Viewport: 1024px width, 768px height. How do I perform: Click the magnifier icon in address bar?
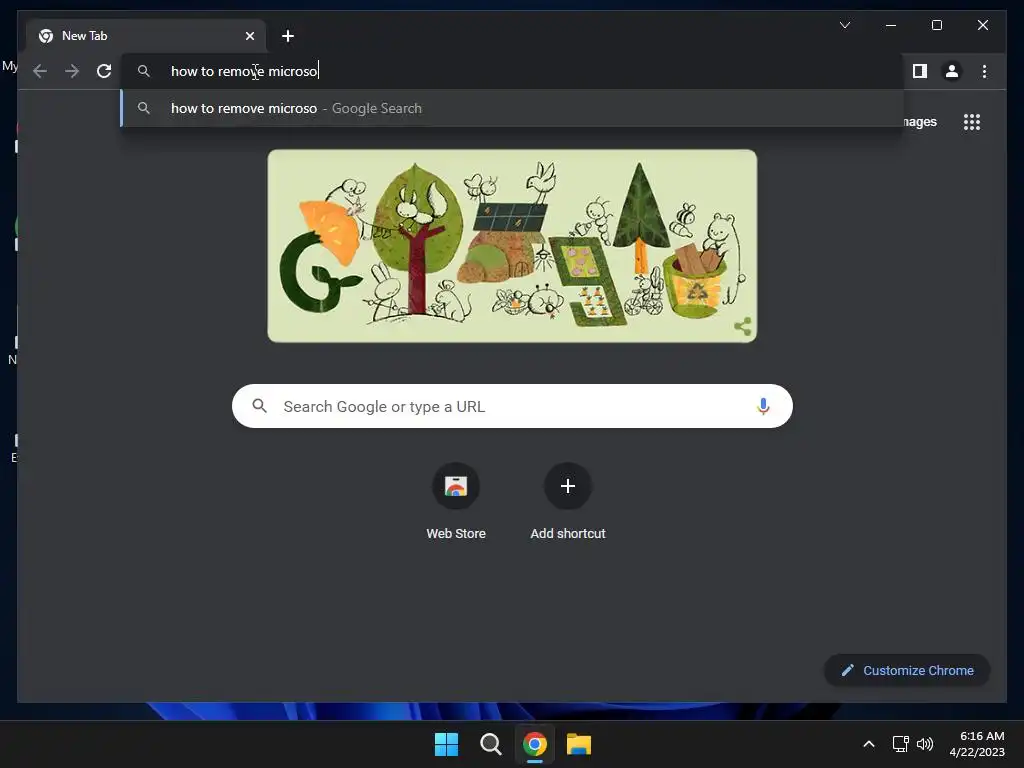(x=144, y=71)
